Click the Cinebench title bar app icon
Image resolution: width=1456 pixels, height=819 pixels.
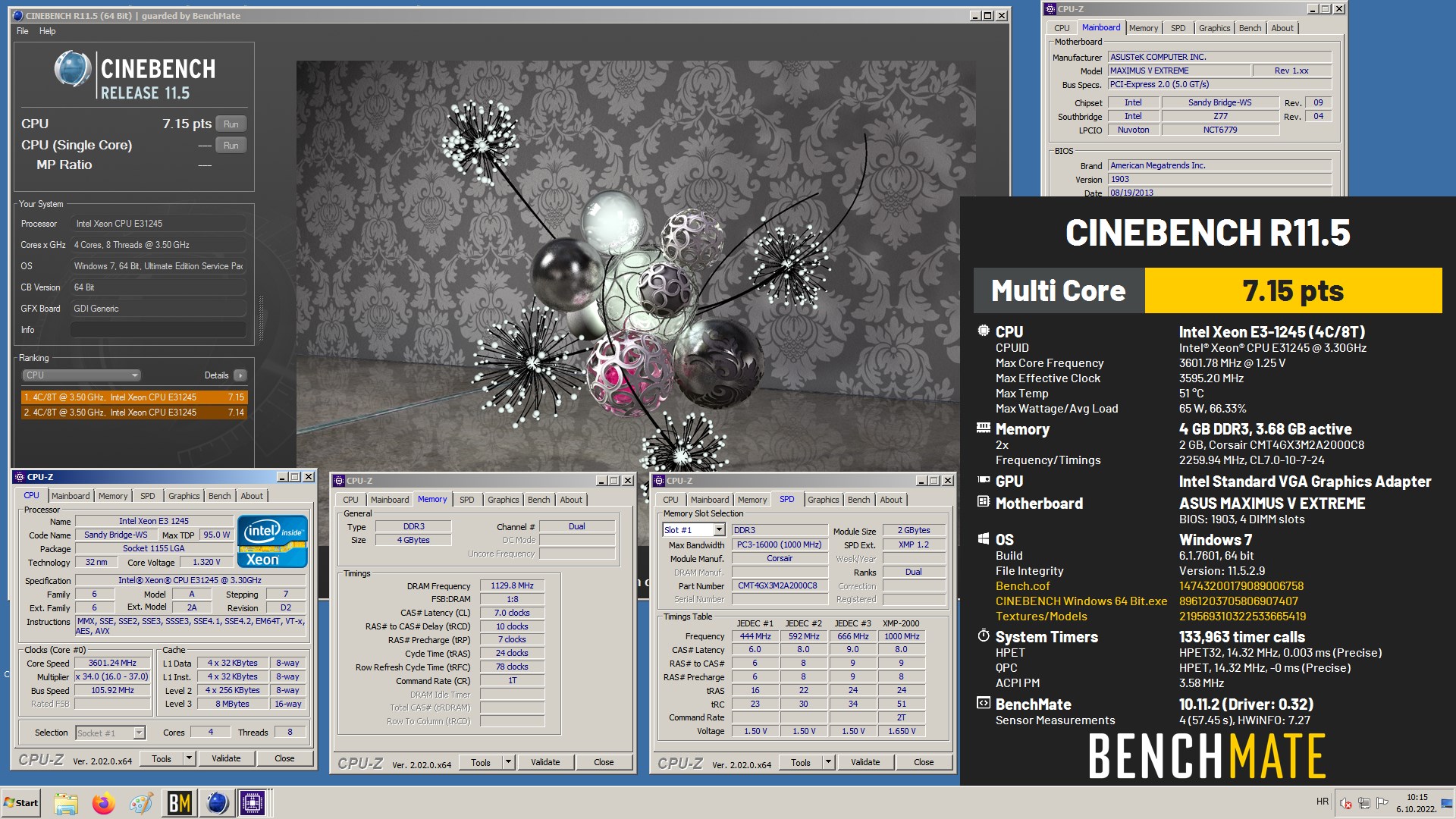(x=18, y=15)
